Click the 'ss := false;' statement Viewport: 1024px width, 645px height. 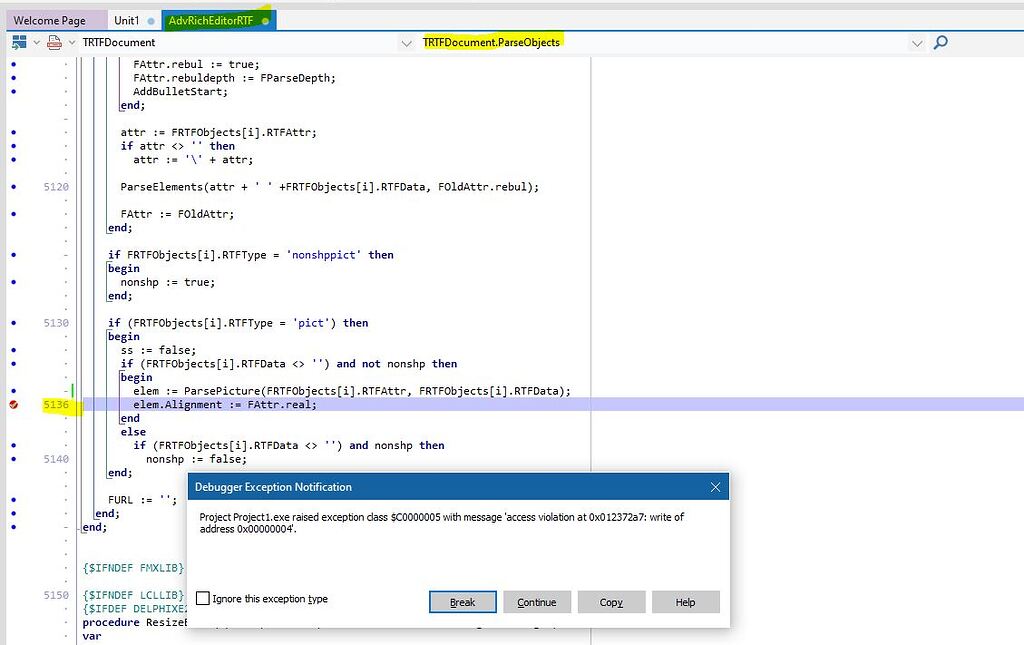[x=158, y=351]
